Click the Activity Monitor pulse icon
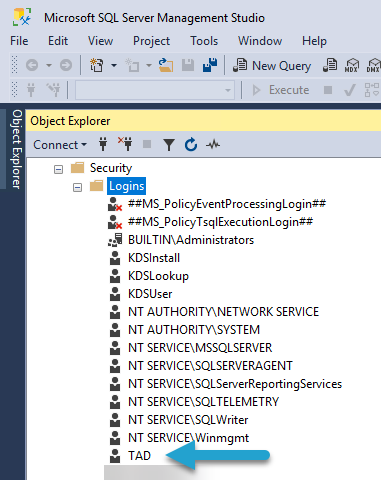This screenshot has height=480, width=381. [x=213, y=145]
